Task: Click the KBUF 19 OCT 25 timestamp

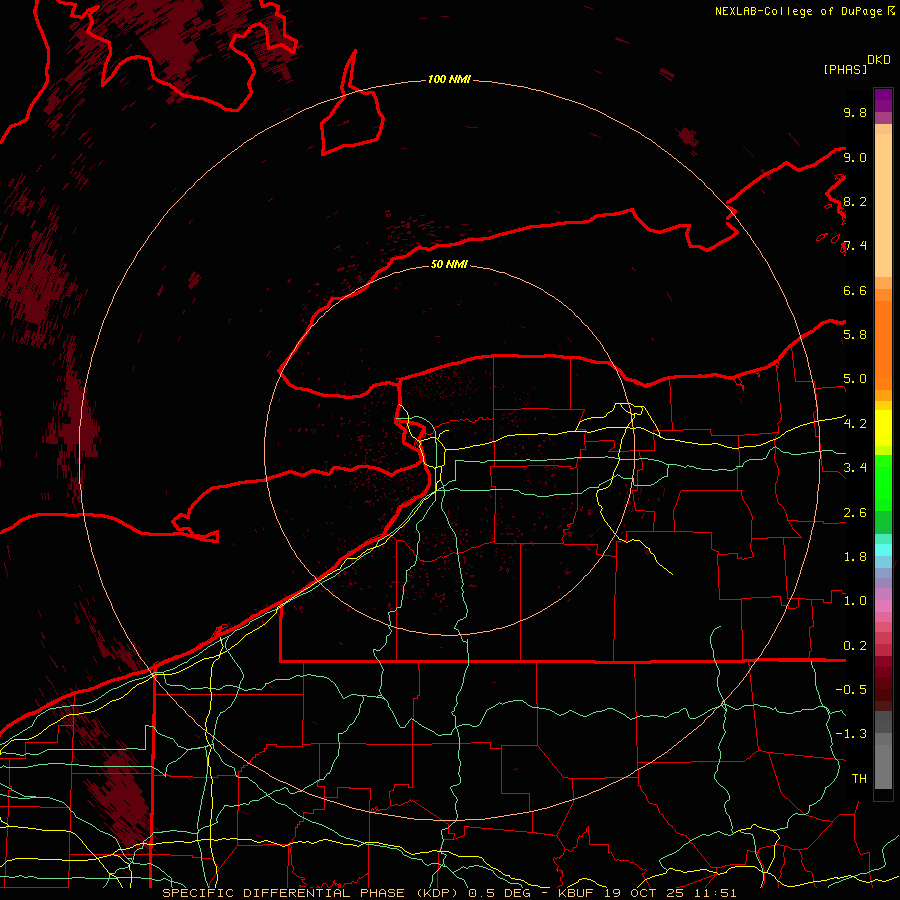Action: [647, 893]
